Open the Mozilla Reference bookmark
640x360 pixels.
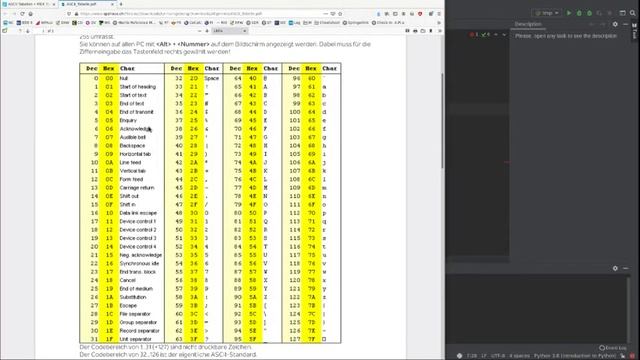(134, 23)
